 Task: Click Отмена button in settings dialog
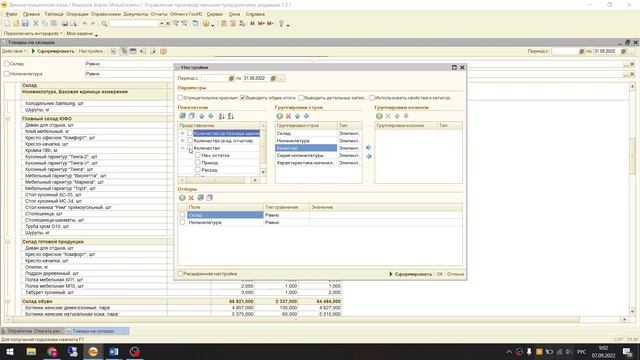tap(456, 274)
